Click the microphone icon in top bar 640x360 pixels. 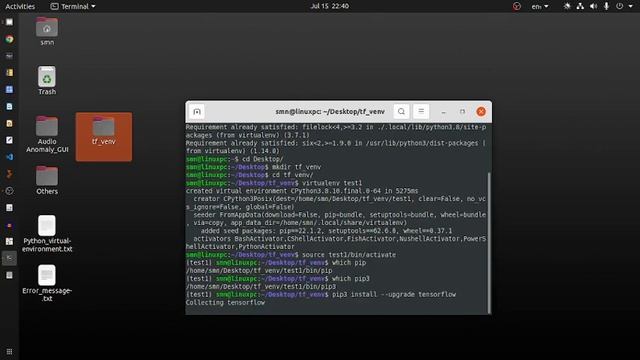coord(607,6)
